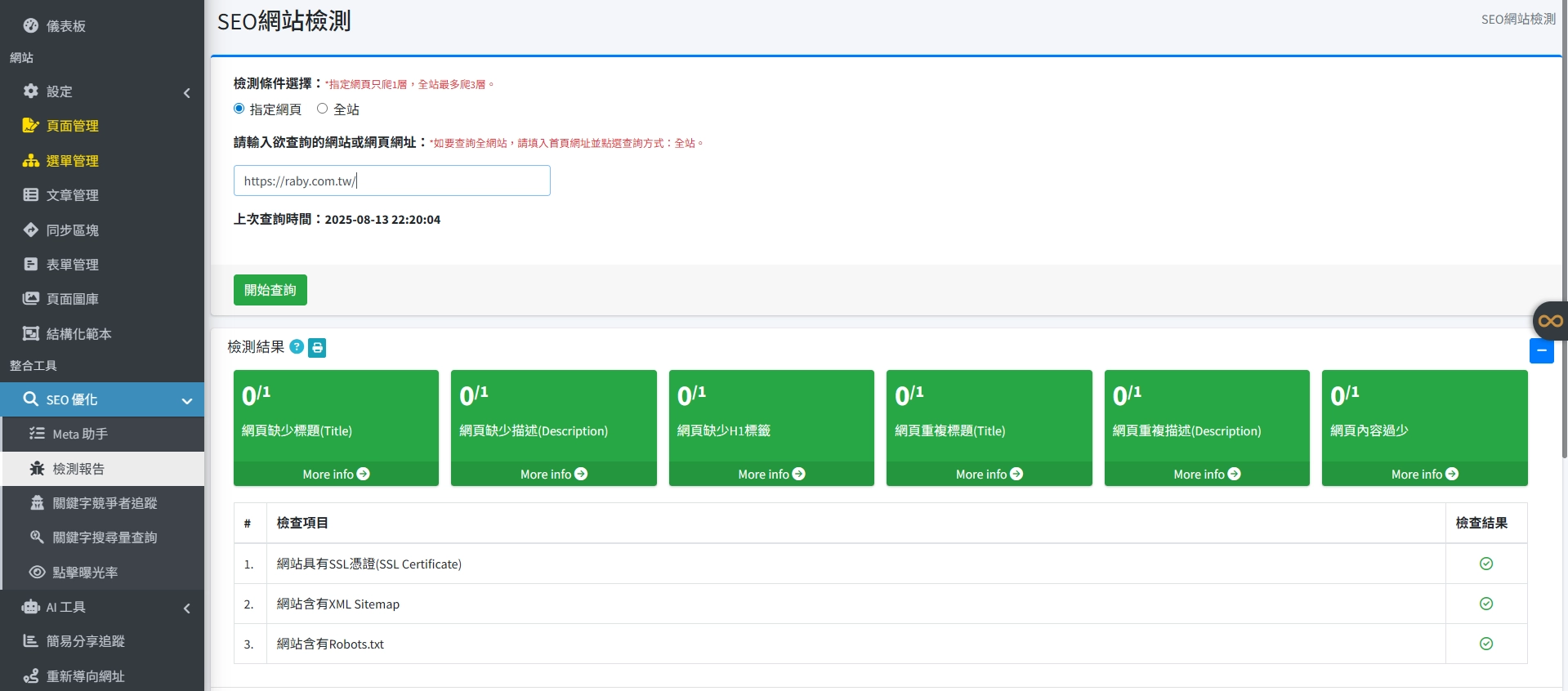Open More info for 網頁缺少標題(Title)

tap(336, 474)
